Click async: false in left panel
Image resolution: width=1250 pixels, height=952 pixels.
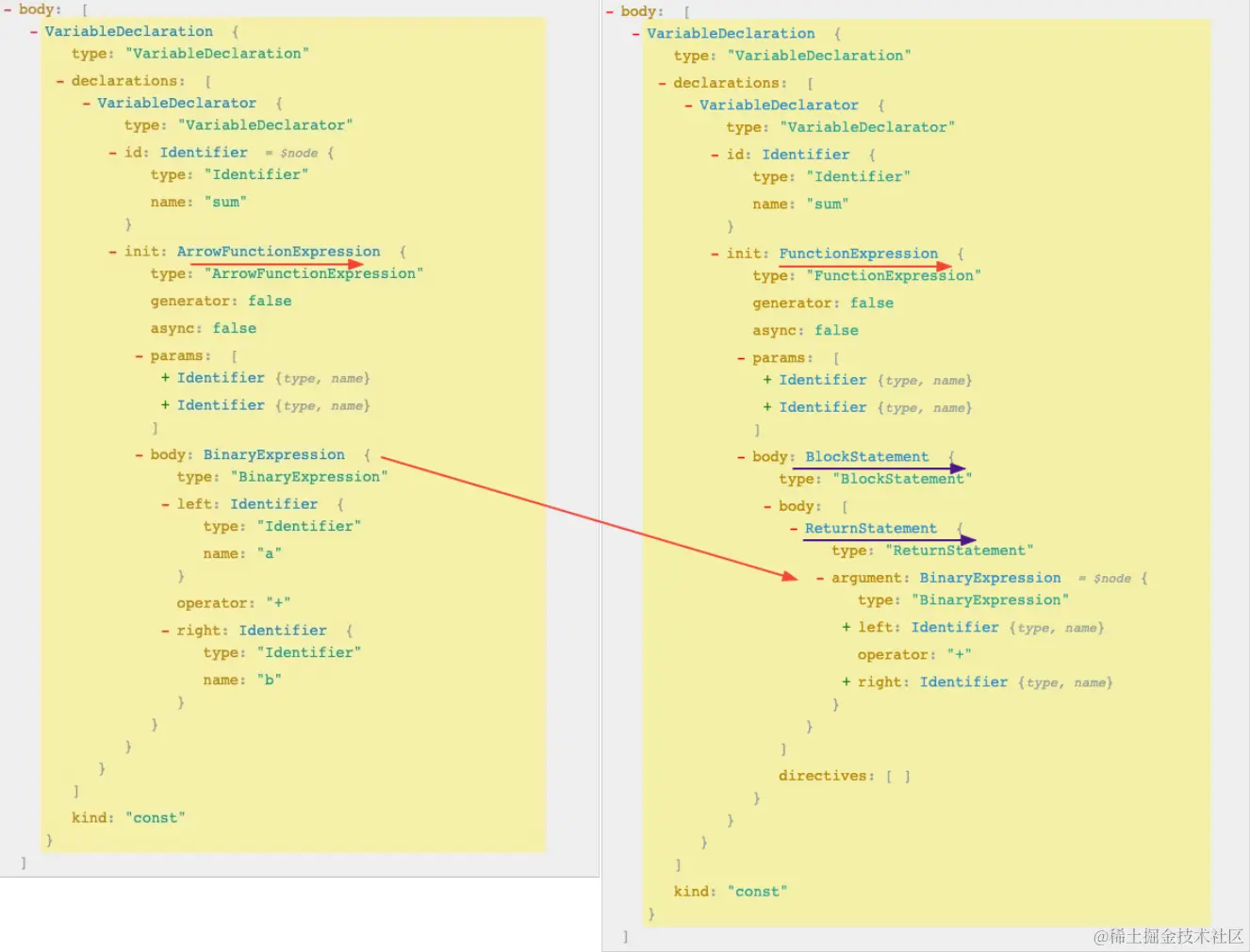pos(204,329)
